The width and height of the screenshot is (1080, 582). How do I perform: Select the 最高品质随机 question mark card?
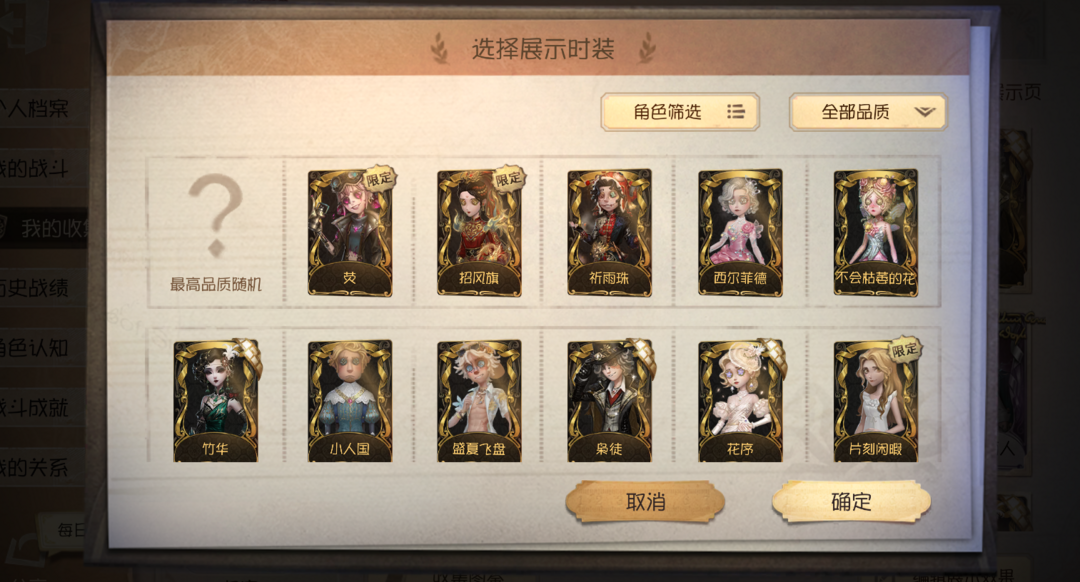pyautogui.click(x=216, y=233)
